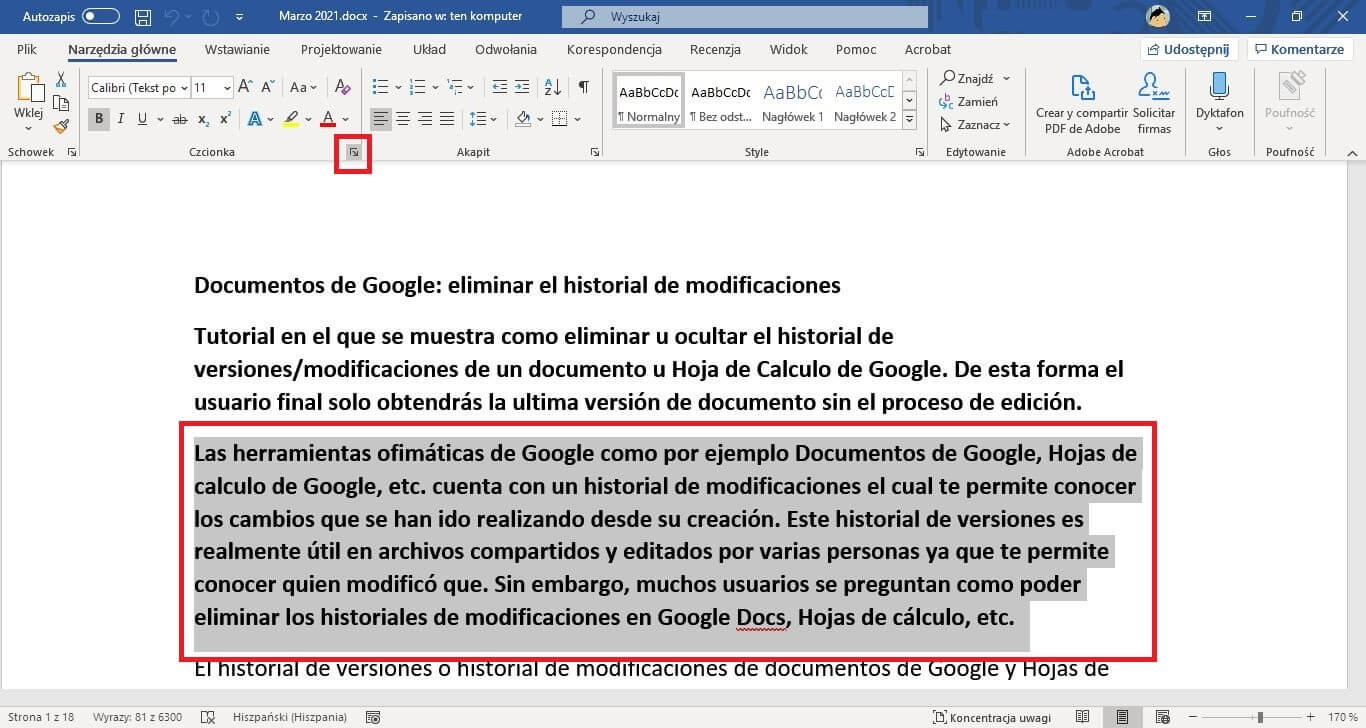Click the Save floppy disk icon
This screenshot has width=1366, height=728.
[143, 17]
